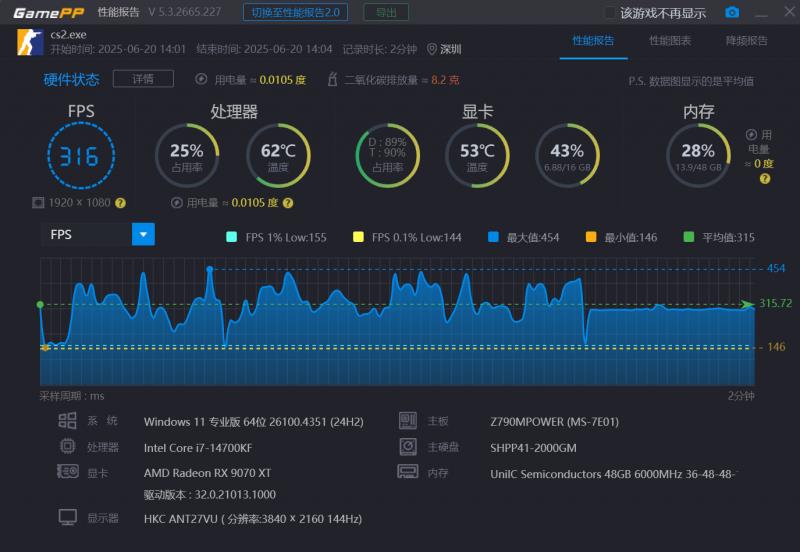This screenshot has width=800, height=552.
Task: Switch to the 降频报告 tab
Action: pyautogui.click(x=746, y=41)
